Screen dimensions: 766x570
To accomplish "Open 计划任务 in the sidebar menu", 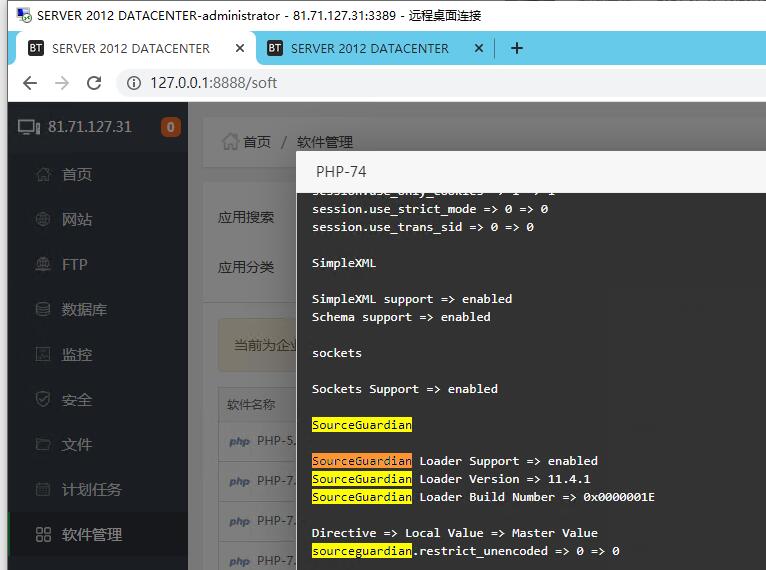I will point(91,489).
